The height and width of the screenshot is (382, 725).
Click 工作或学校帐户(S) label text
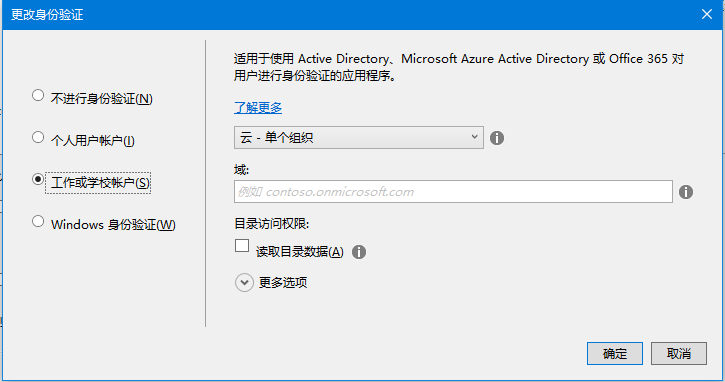[x=100, y=183]
